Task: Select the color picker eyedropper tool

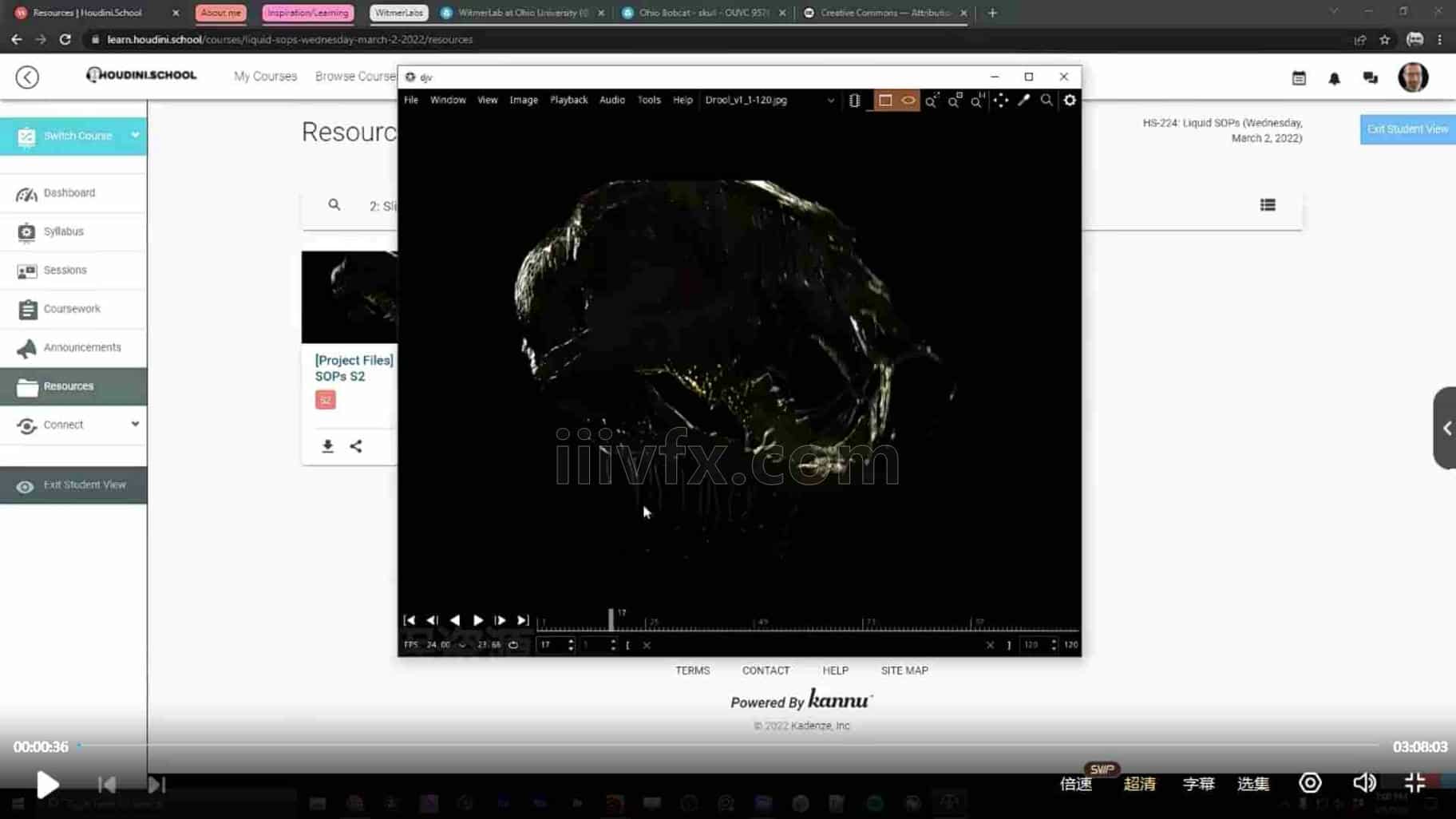Action: click(1023, 101)
